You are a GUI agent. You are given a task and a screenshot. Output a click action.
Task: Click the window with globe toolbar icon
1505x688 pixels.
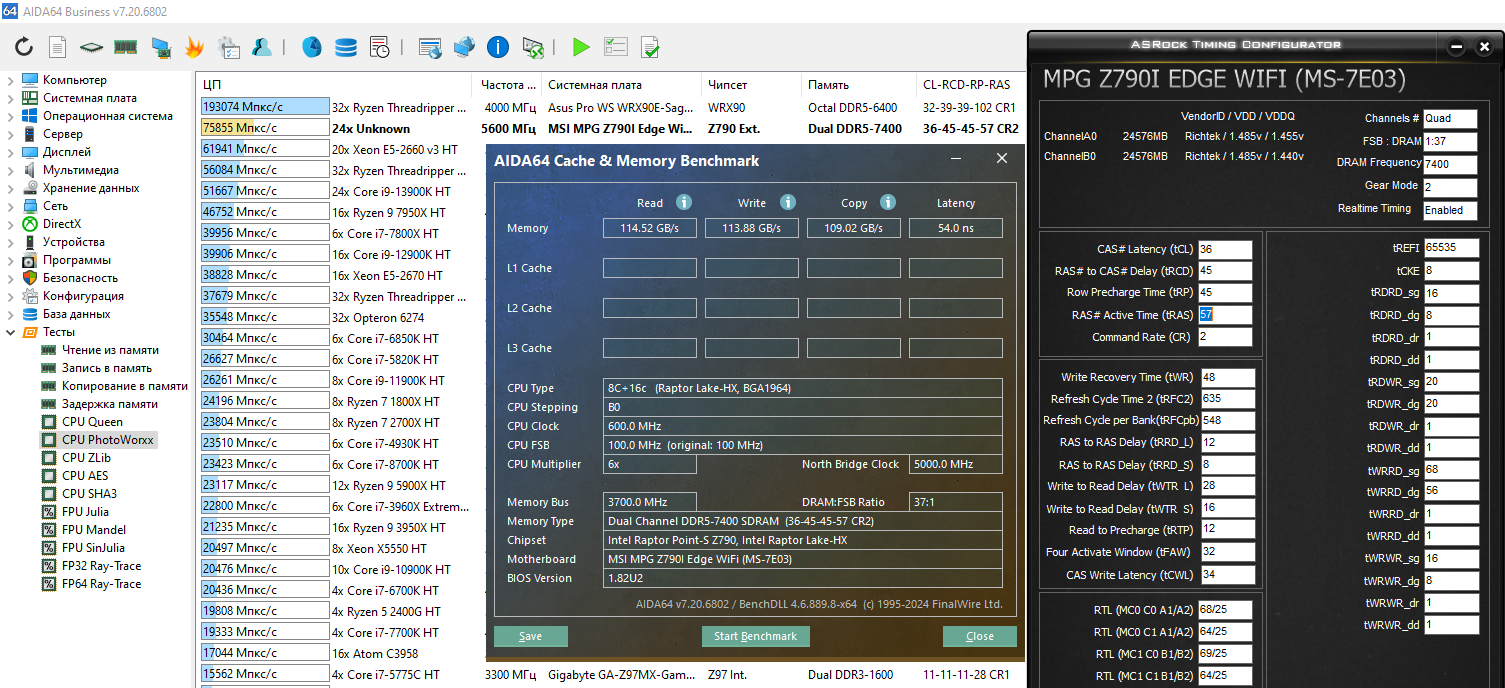[x=430, y=47]
